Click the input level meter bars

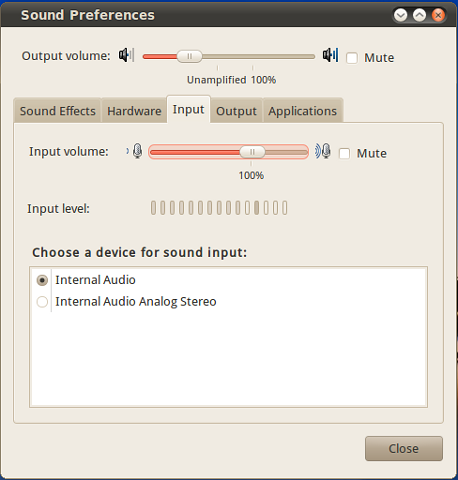(219, 208)
